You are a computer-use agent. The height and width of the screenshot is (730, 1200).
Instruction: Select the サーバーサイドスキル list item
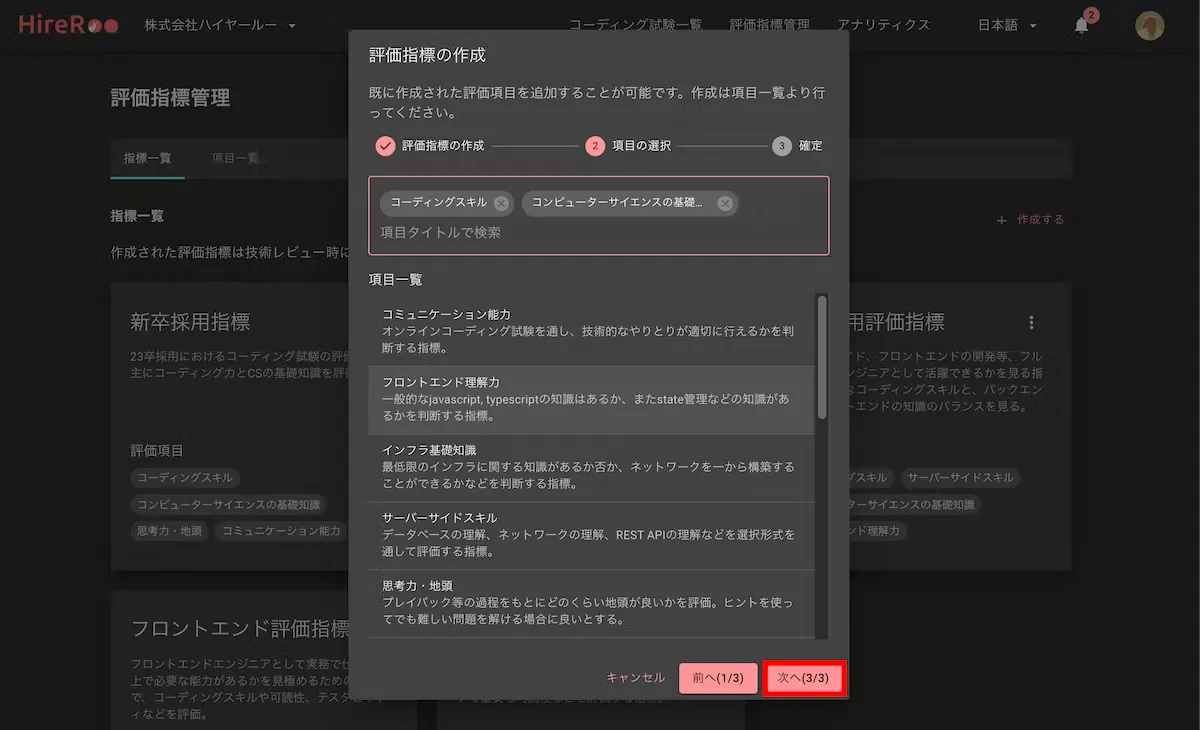[x=592, y=536]
